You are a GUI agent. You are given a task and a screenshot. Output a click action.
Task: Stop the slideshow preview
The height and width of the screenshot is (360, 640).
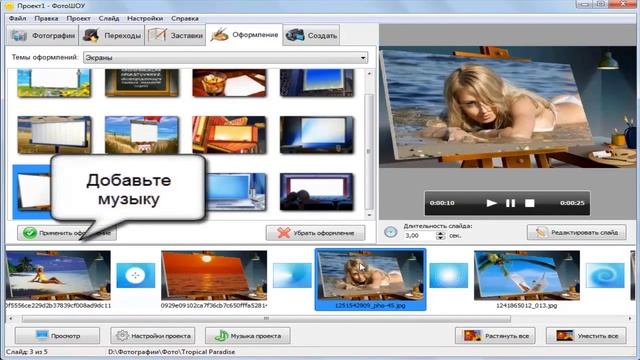[530, 203]
